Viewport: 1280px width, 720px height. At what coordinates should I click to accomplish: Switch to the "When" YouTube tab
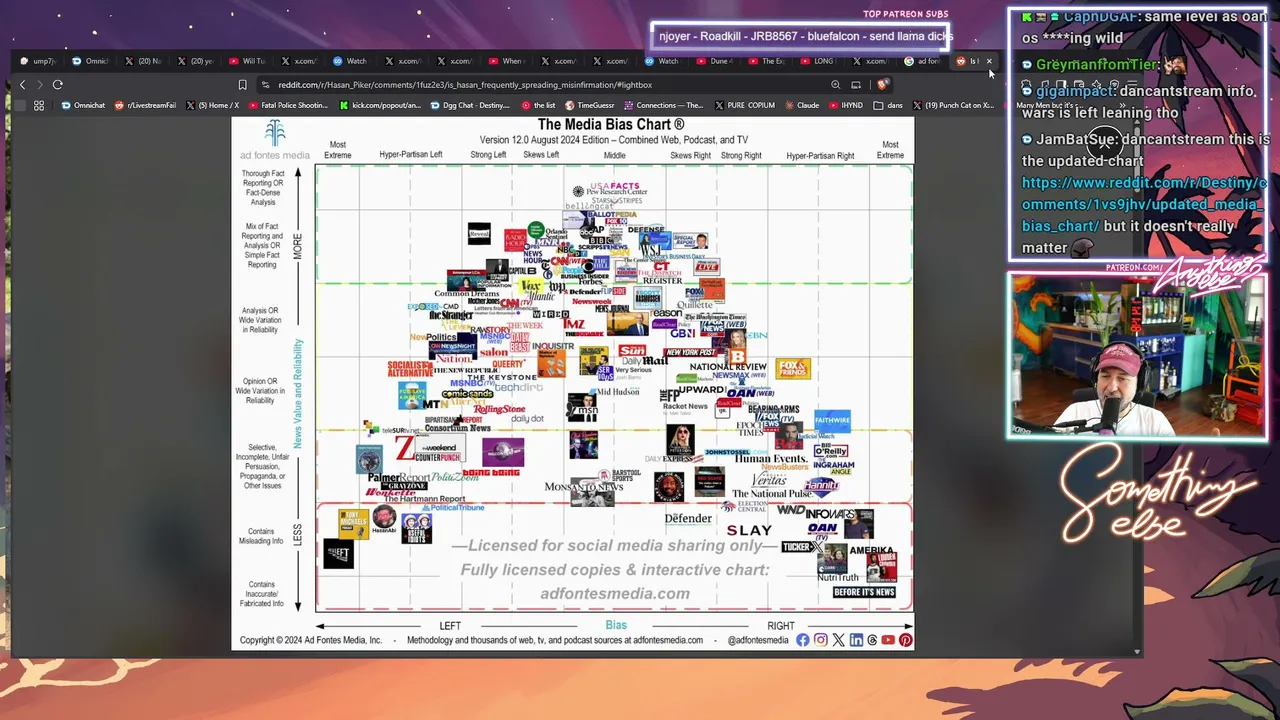pos(507,61)
